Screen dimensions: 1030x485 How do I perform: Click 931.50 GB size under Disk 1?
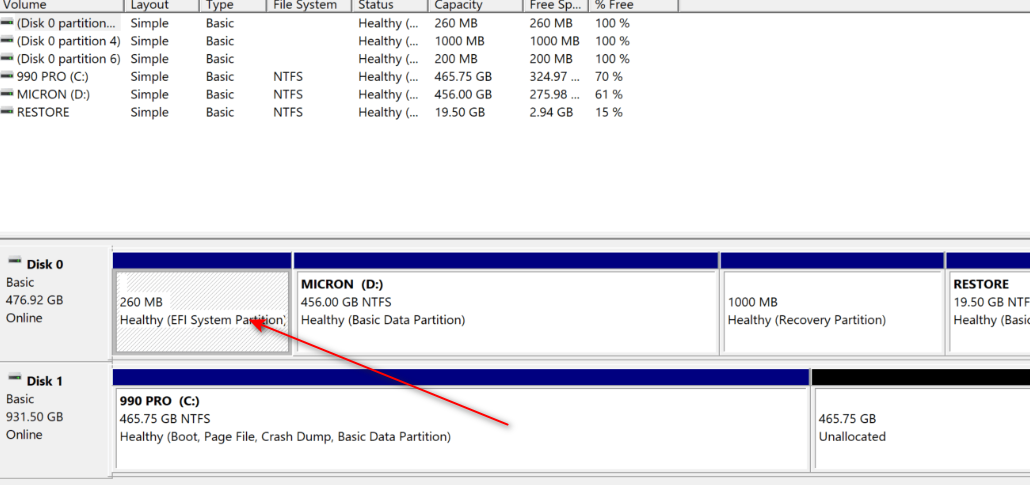(x=34, y=417)
